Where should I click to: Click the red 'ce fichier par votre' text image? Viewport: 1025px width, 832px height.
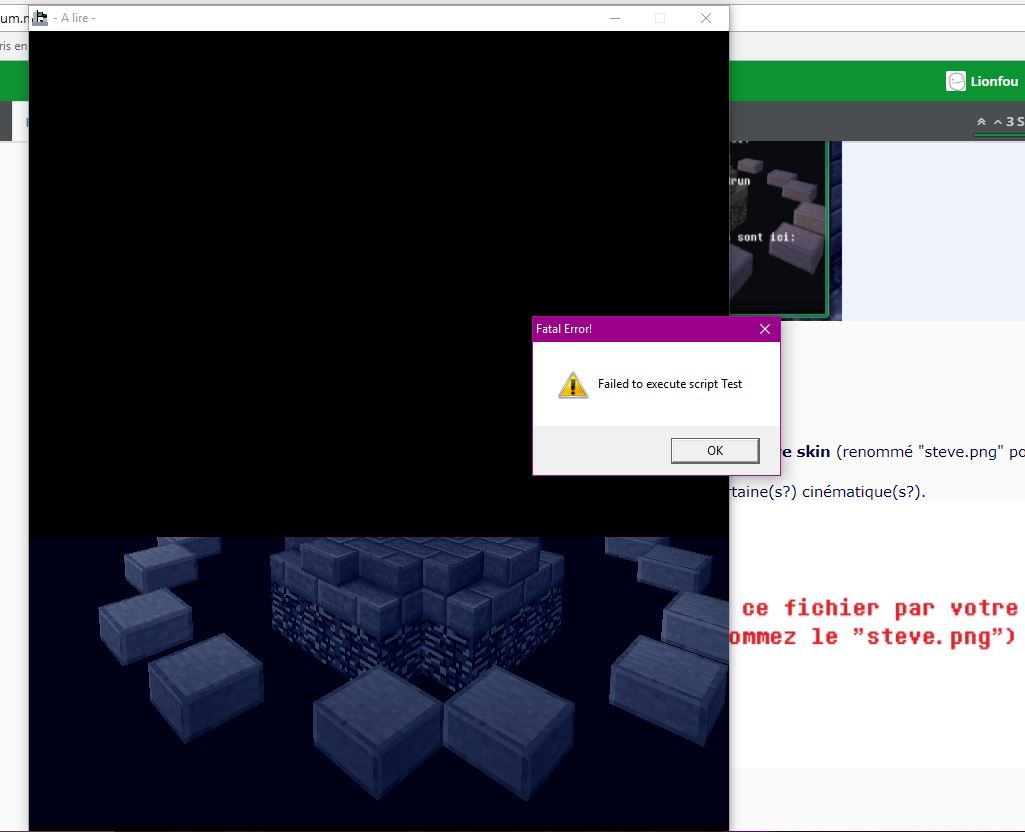click(880, 608)
